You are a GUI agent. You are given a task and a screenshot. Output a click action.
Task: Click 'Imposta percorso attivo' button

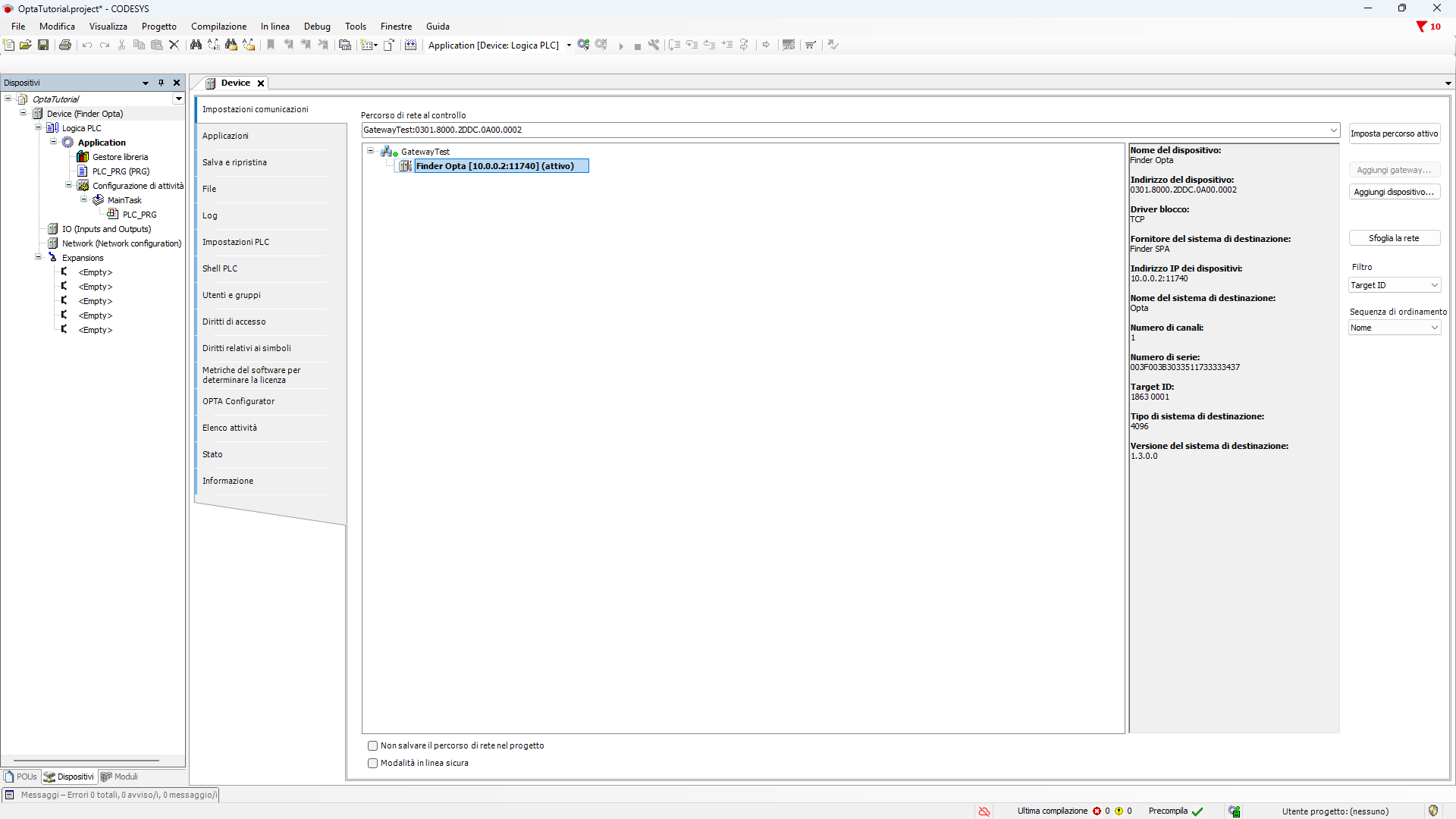click(1394, 133)
